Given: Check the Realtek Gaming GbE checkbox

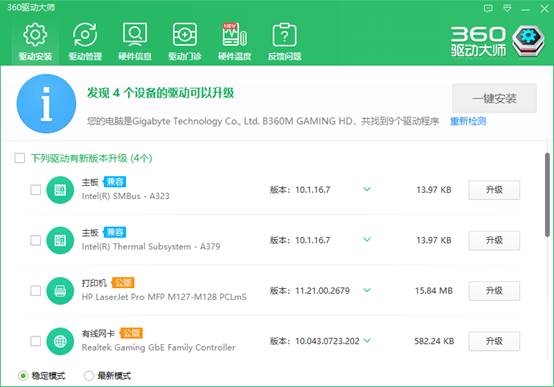Looking at the screenshot, I should [36, 341].
